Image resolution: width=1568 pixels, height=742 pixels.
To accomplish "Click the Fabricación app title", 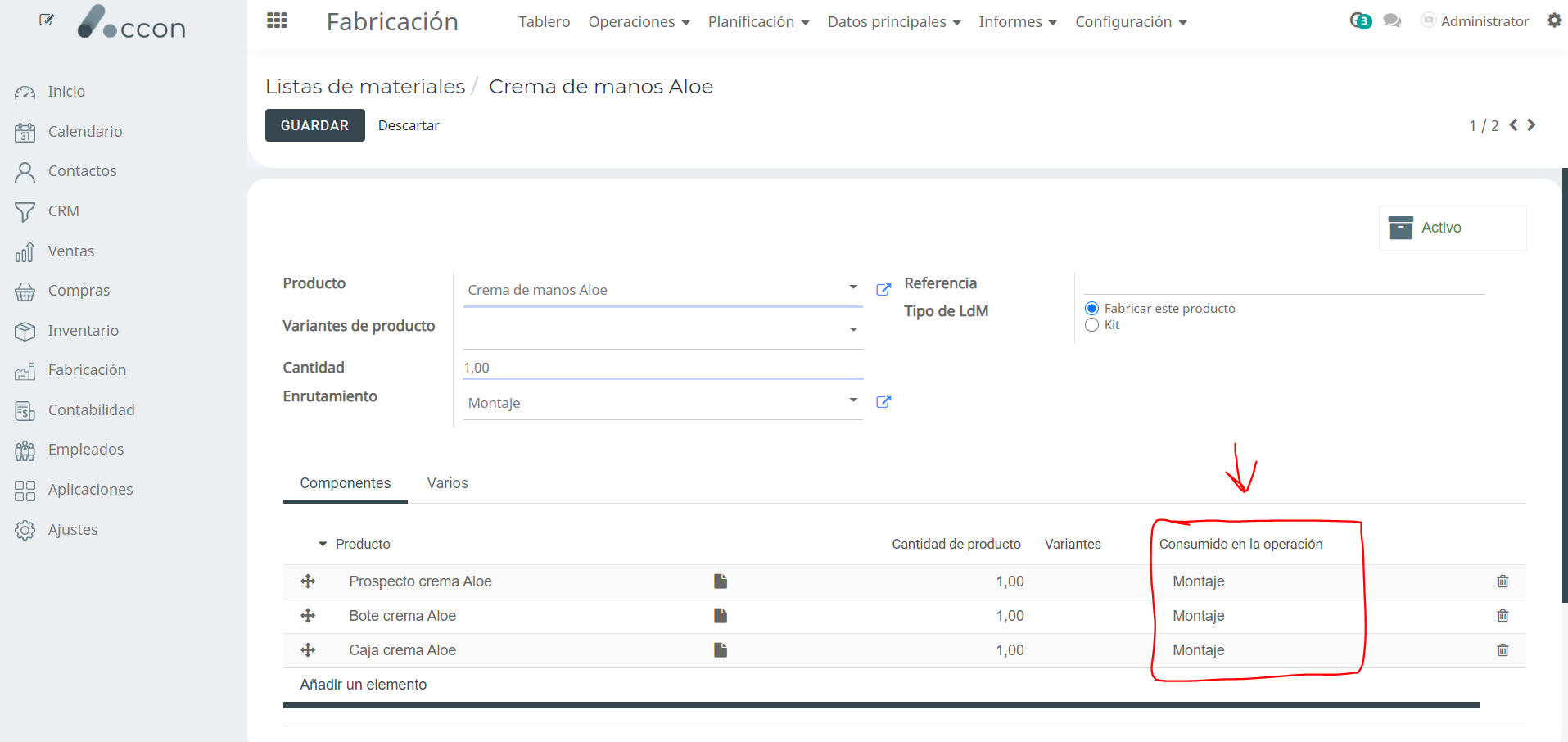I will point(392,21).
